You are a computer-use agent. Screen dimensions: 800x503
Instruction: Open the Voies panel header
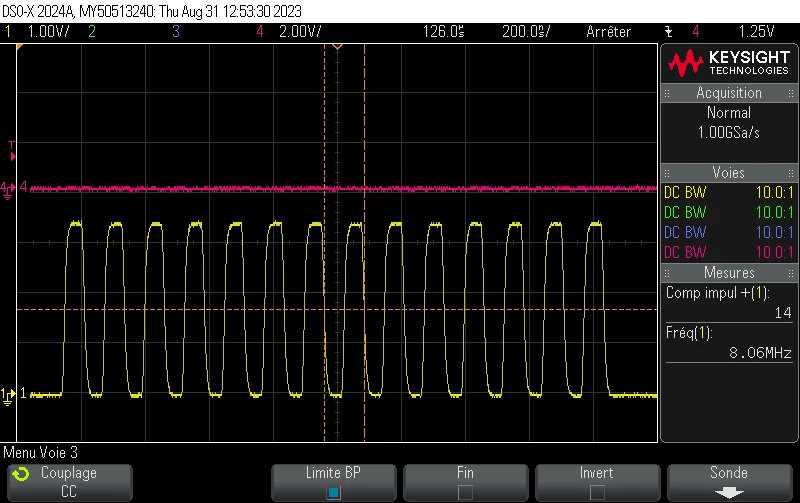(x=729, y=172)
